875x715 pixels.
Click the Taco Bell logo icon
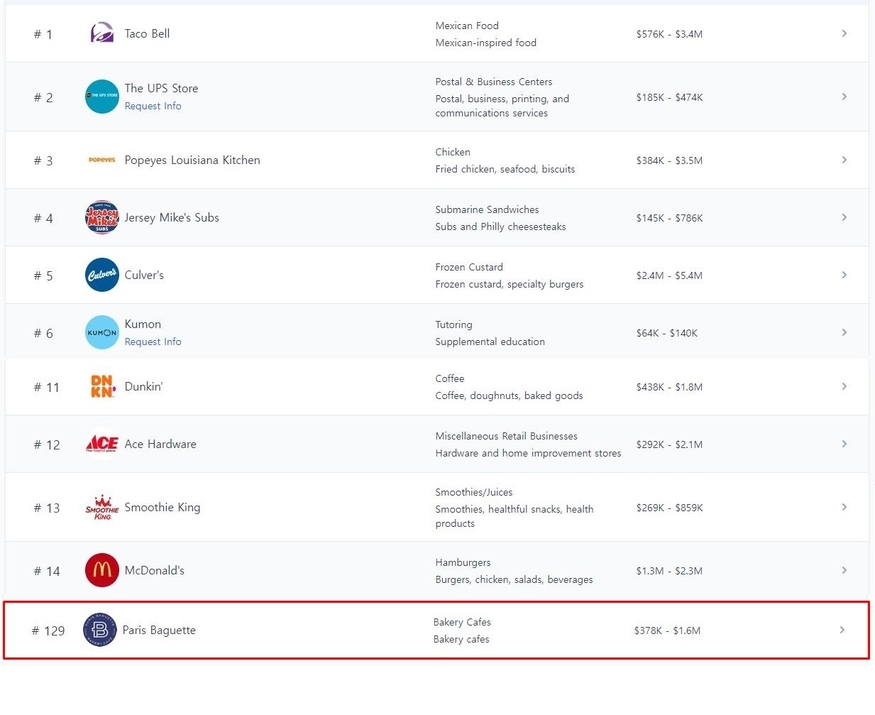pyautogui.click(x=102, y=33)
